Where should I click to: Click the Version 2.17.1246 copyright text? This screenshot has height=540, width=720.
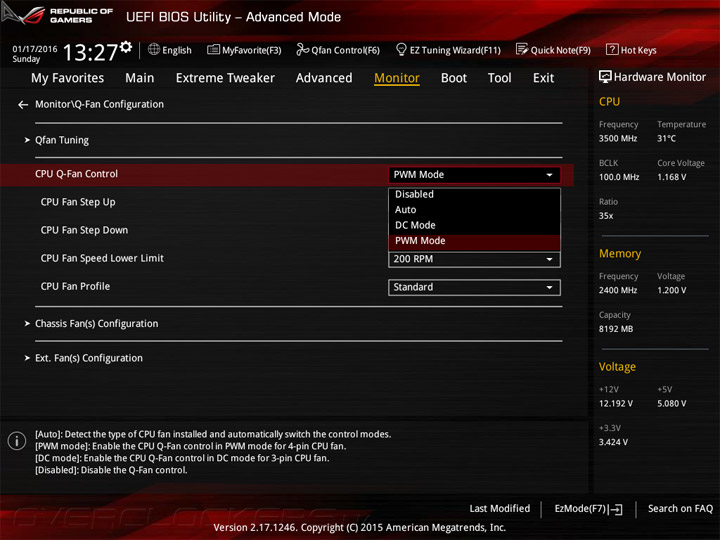[x=360, y=528]
